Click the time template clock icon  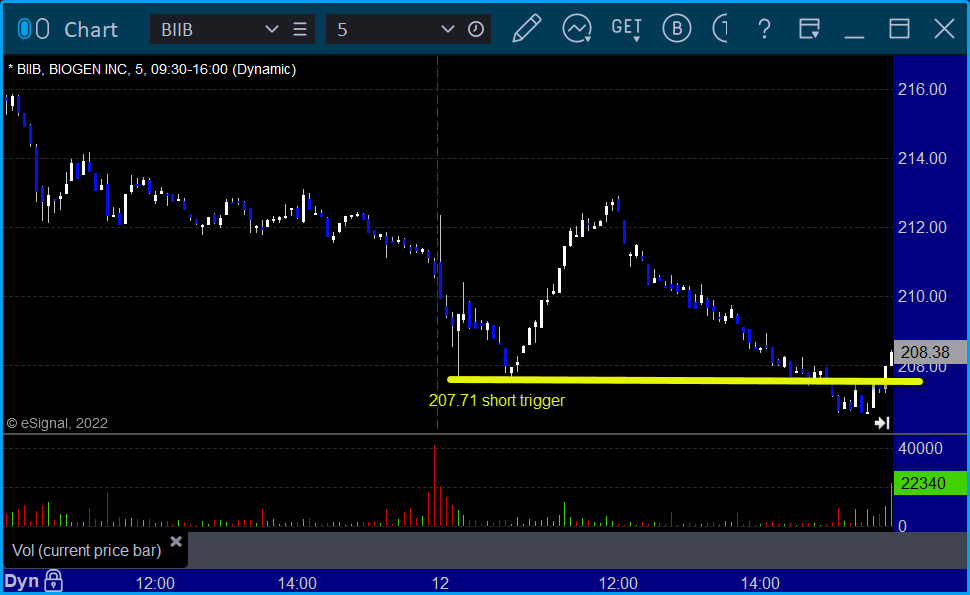(x=476, y=29)
